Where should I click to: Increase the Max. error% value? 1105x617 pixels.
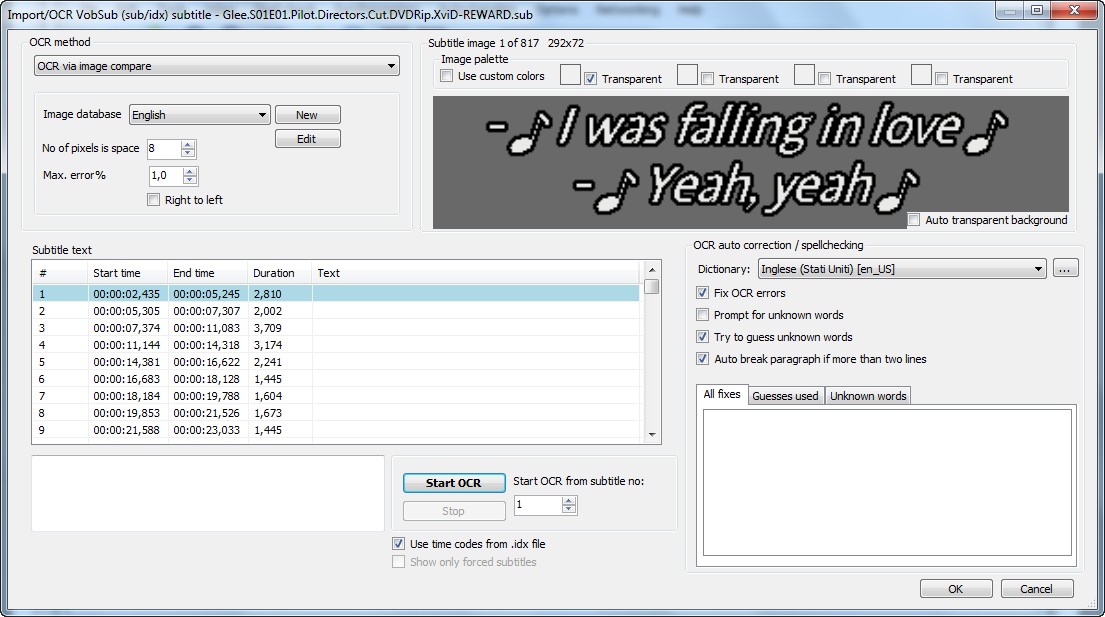(190, 171)
